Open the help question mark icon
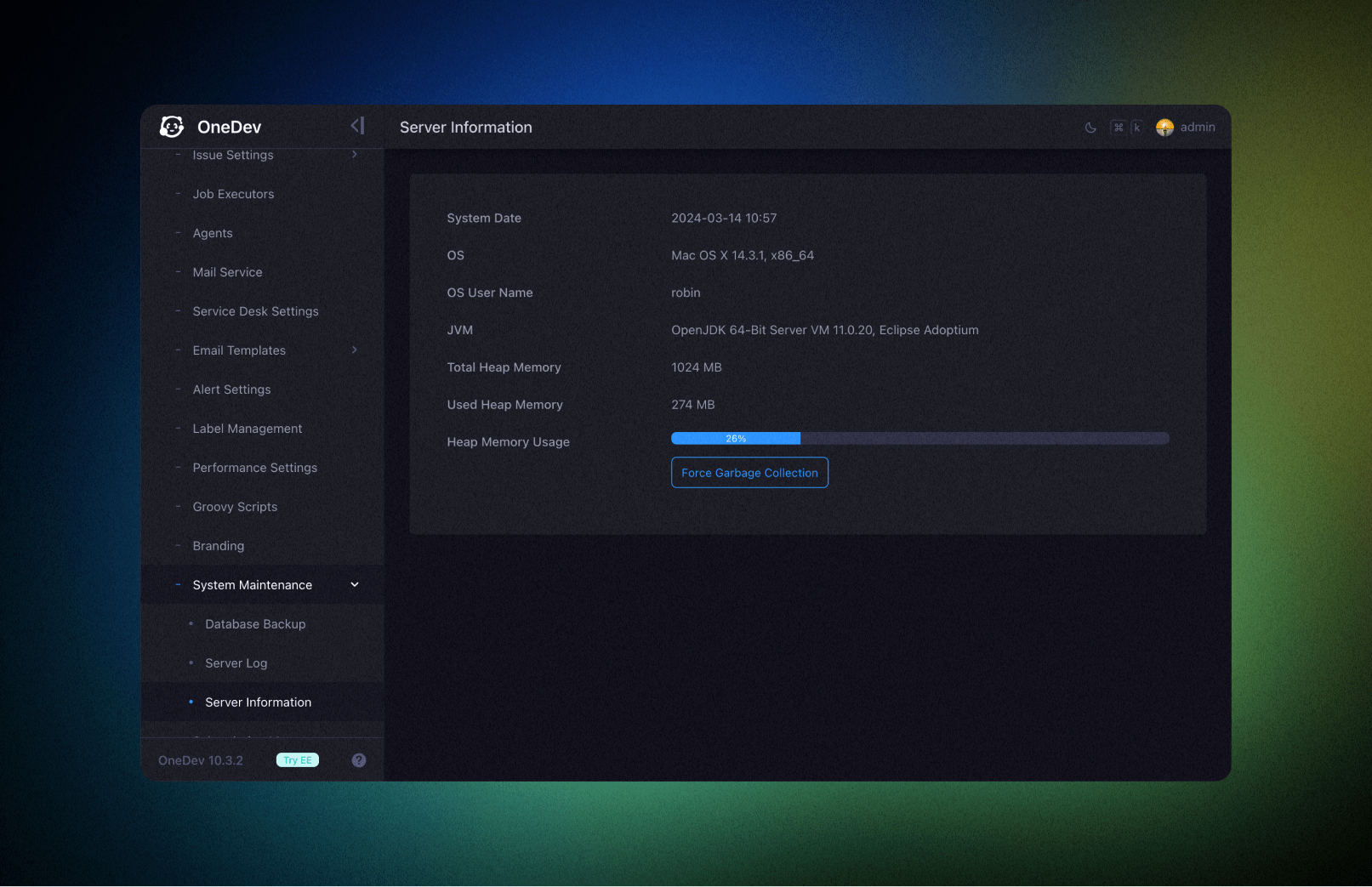The width and height of the screenshot is (1372, 887). (x=359, y=760)
